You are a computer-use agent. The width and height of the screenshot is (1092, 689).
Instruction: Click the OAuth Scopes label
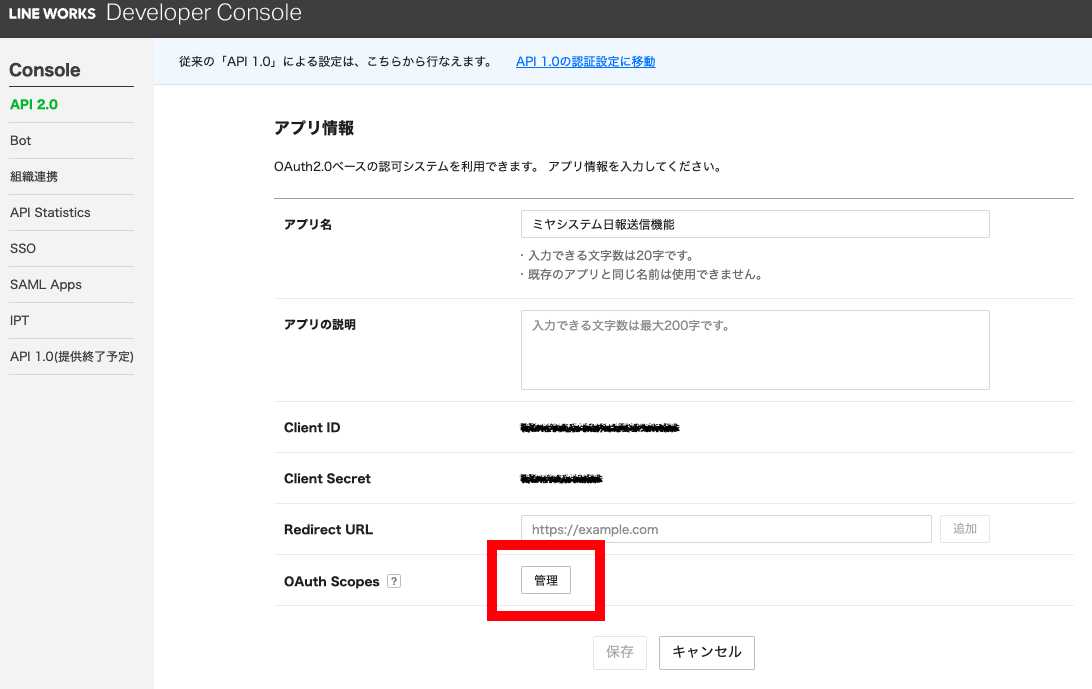332,582
